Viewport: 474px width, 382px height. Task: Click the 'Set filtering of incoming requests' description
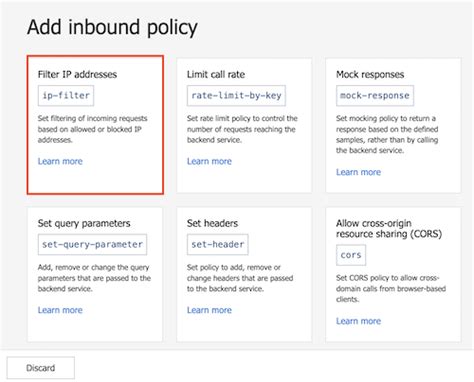[x=92, y=129]
